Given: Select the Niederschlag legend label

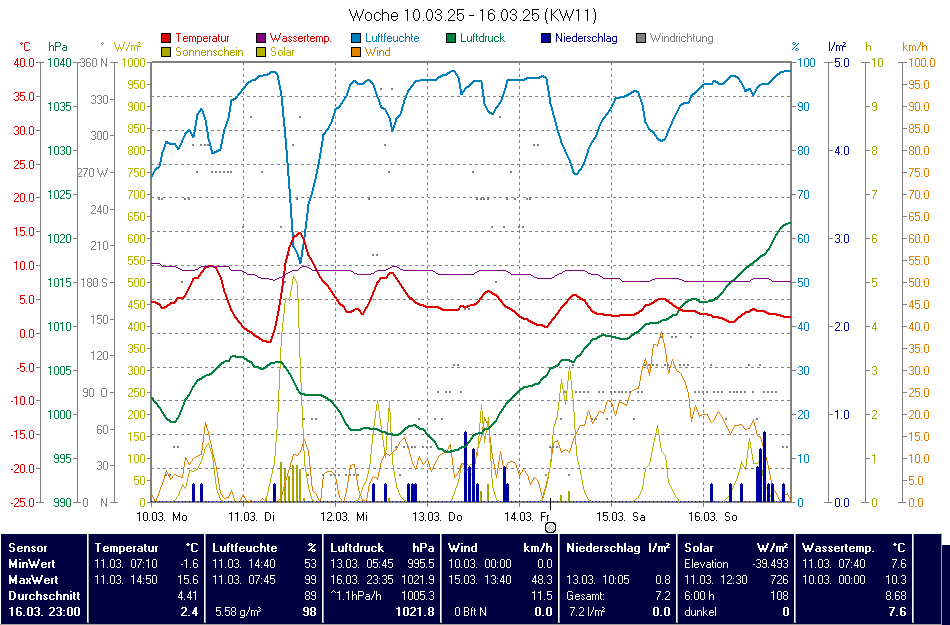Looking at the screenshot, I should pyautogui.click(x=586, y=38).
